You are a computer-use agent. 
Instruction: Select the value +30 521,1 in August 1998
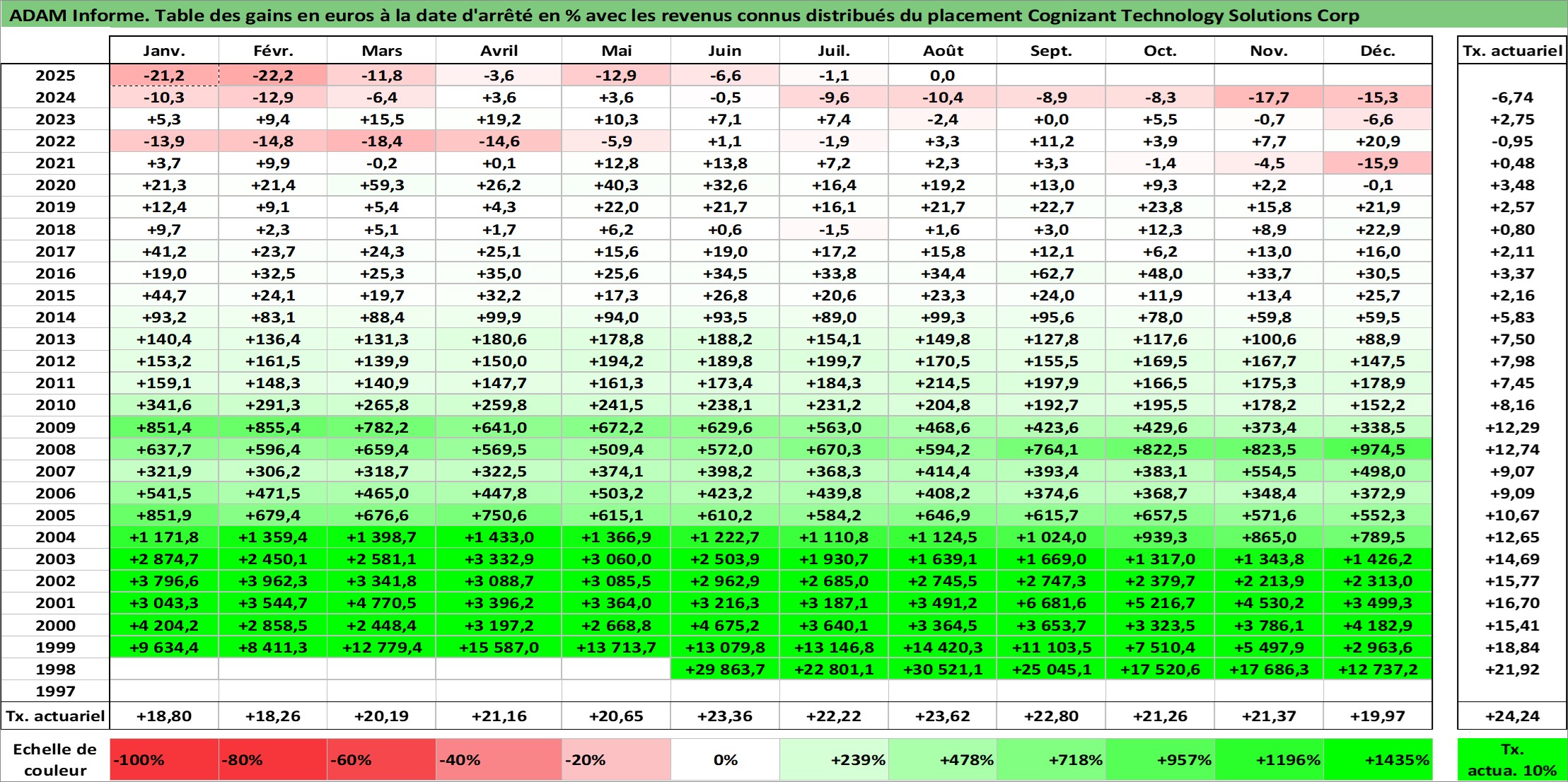click(943, 669)
